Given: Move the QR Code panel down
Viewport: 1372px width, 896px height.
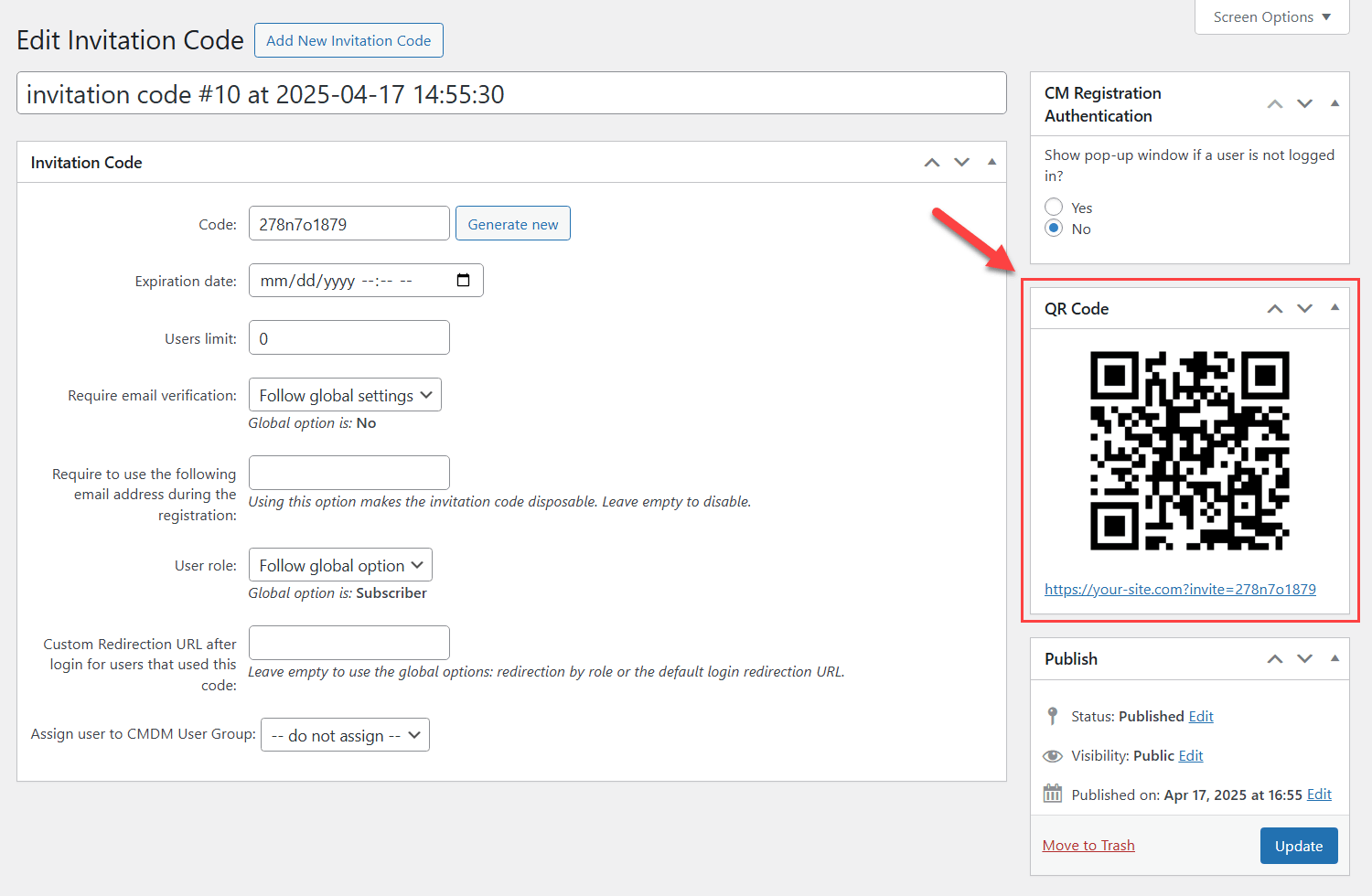Looking at the screenshot, I should pyautogui.click(x=1305, y=309).
